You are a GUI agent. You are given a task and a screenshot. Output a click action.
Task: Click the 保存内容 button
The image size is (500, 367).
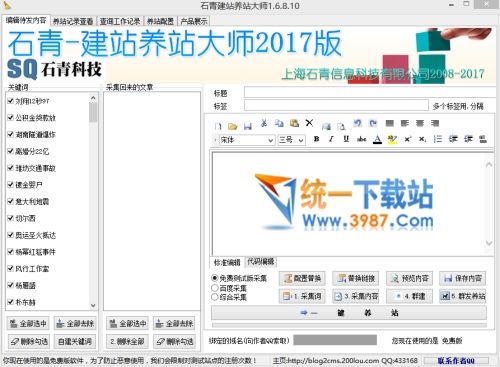tap(462, 278)
